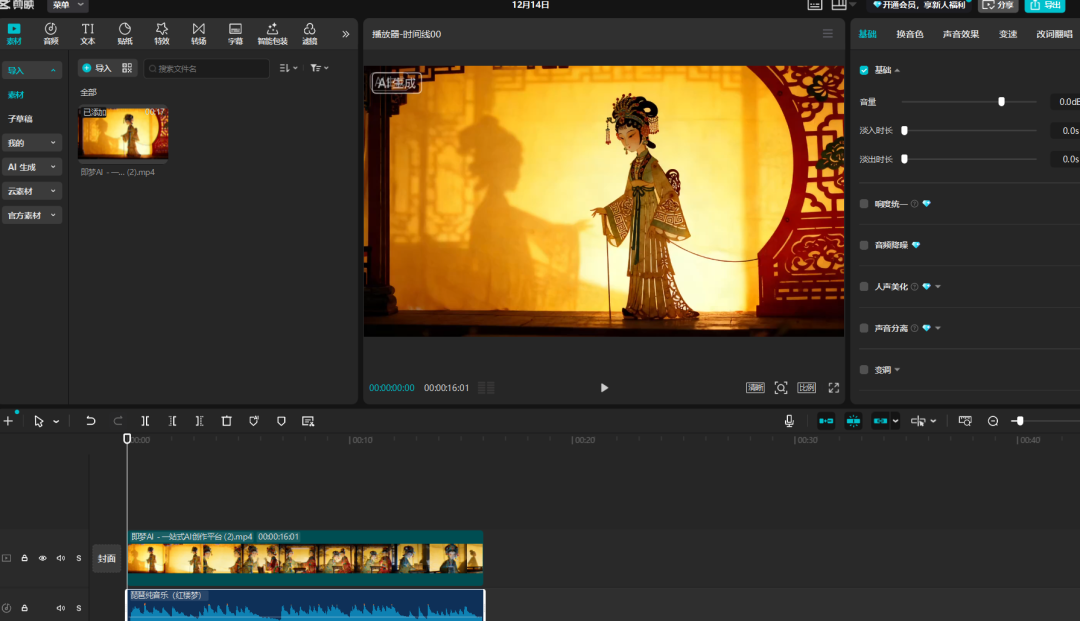
Task: Click the delete trash icon in timeline toolbar
Action: [x=226, y=421]
